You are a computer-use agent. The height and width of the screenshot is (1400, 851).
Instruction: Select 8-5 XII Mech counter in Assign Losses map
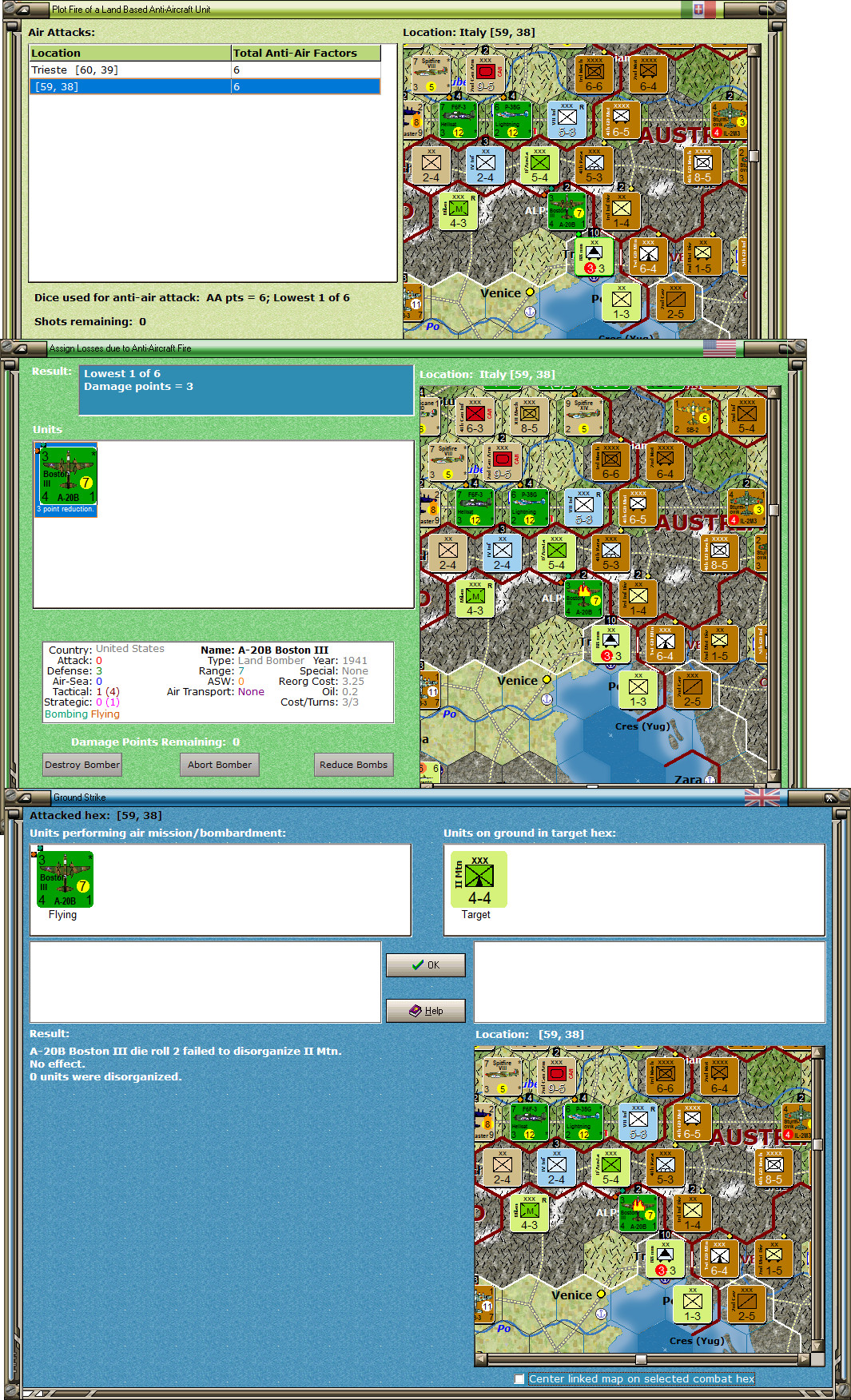pos(529,416)
